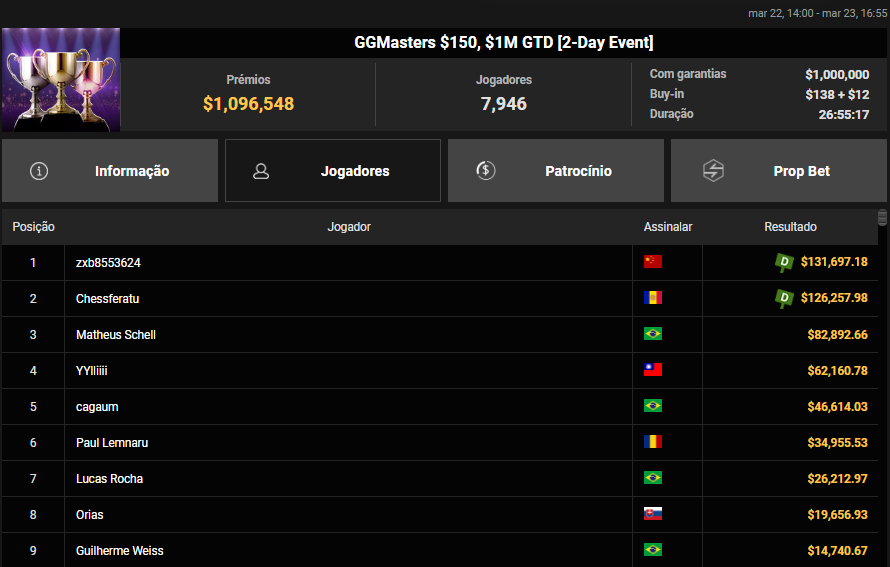The height and width of the screenshot is (567, 890).
Task: Click the Posição column header
Action: point(33,227)
